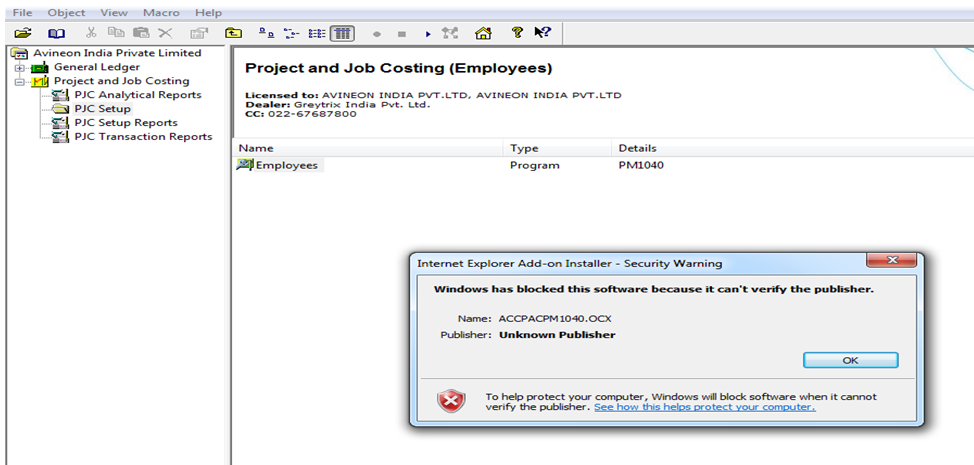This screenshot has height=465, width=974.
Task: Click the open company folder toolbar icon
Action: pyautogui.click(x=23, y=34)
